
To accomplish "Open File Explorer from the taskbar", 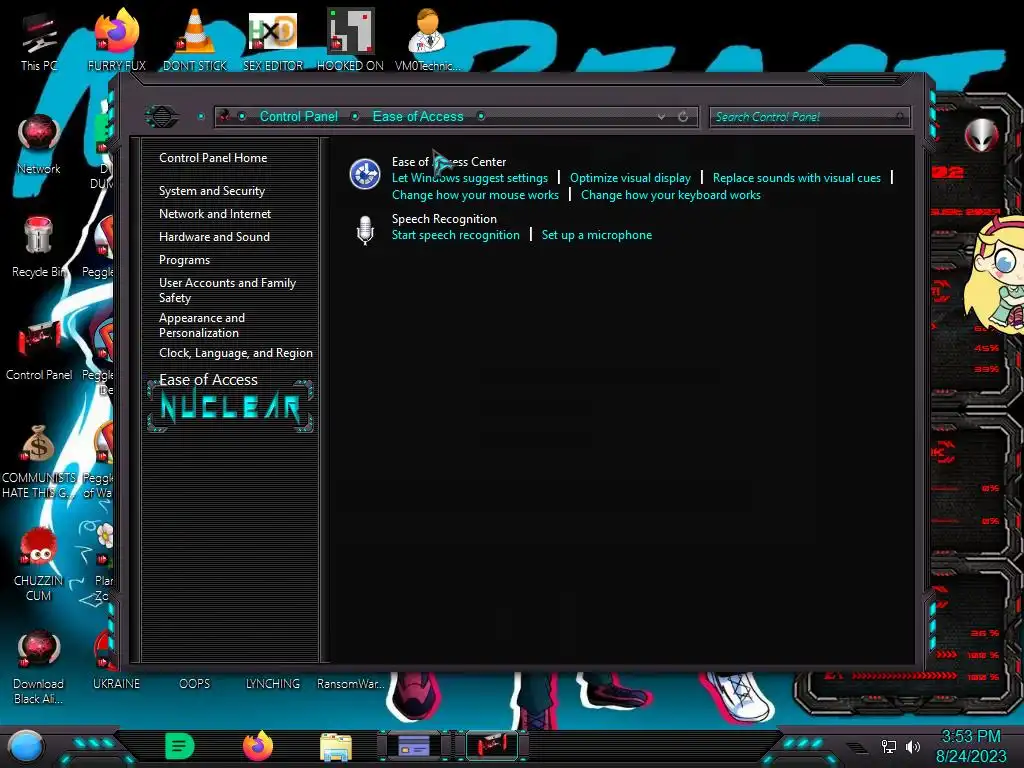I will click(x=336, y=746).
